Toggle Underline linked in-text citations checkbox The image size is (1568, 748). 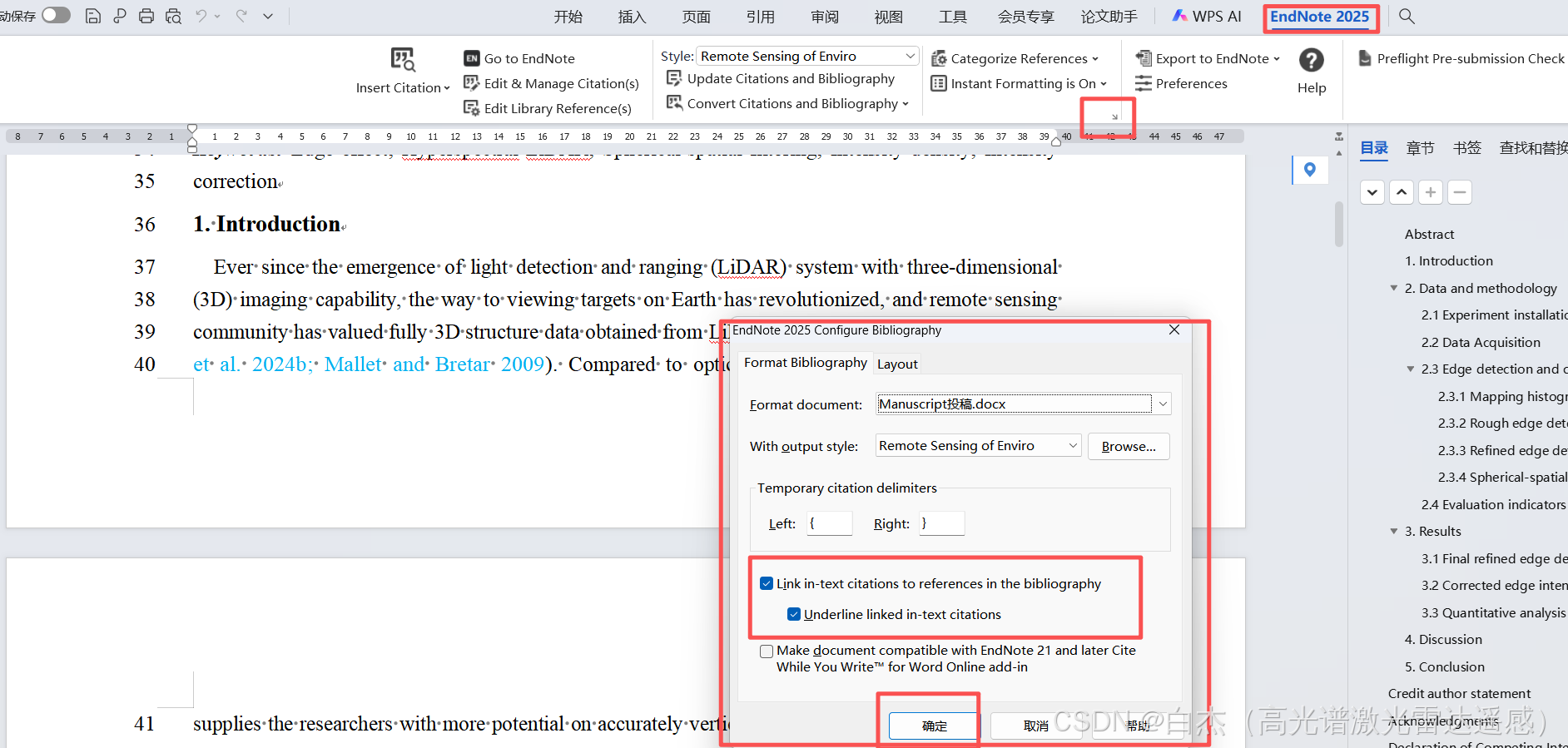794,614
